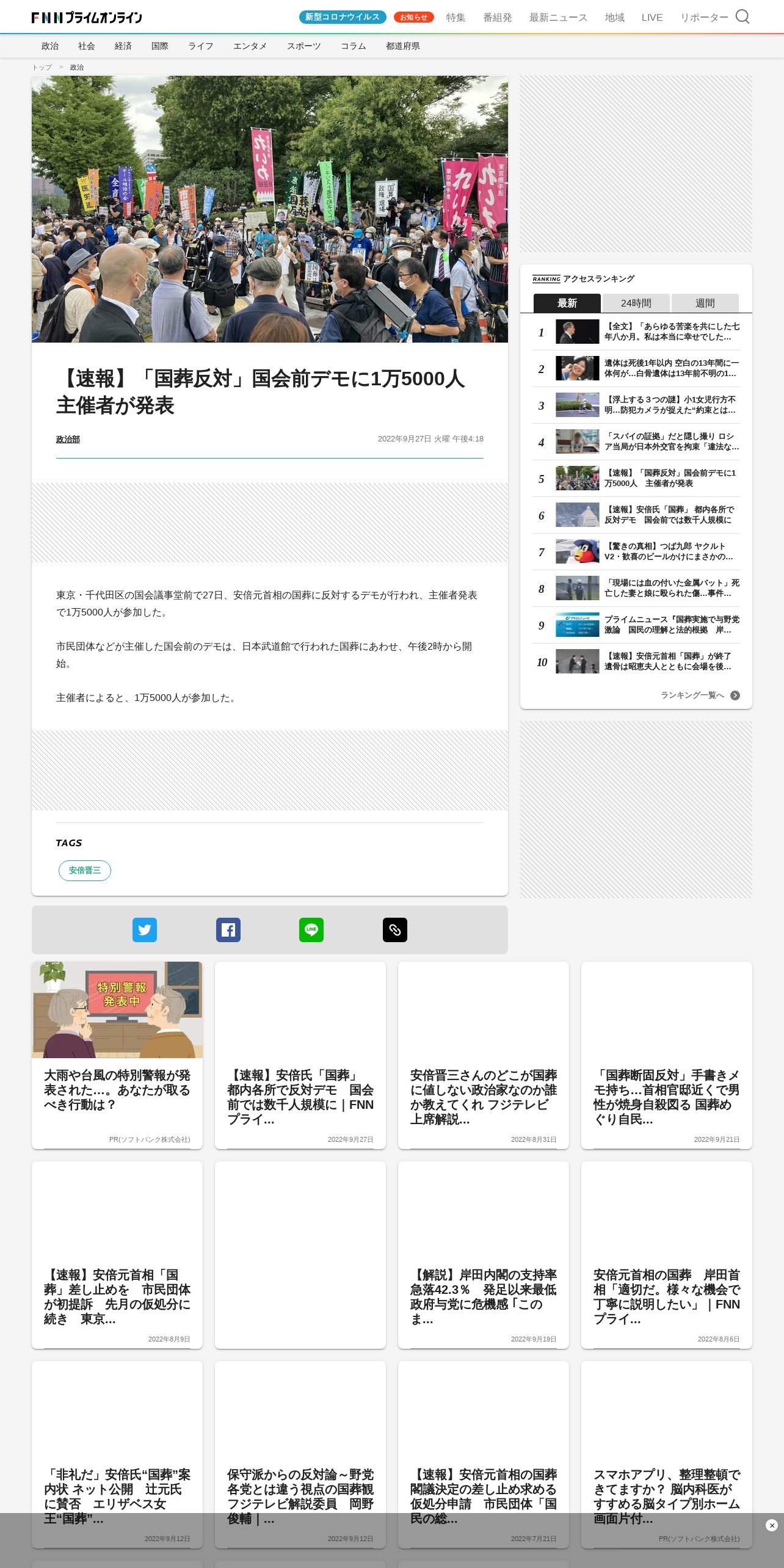The height and width of the screenshot is (1568, 784).
Task: Switch ranking to the 最新 tab
Action: (567, 303)
